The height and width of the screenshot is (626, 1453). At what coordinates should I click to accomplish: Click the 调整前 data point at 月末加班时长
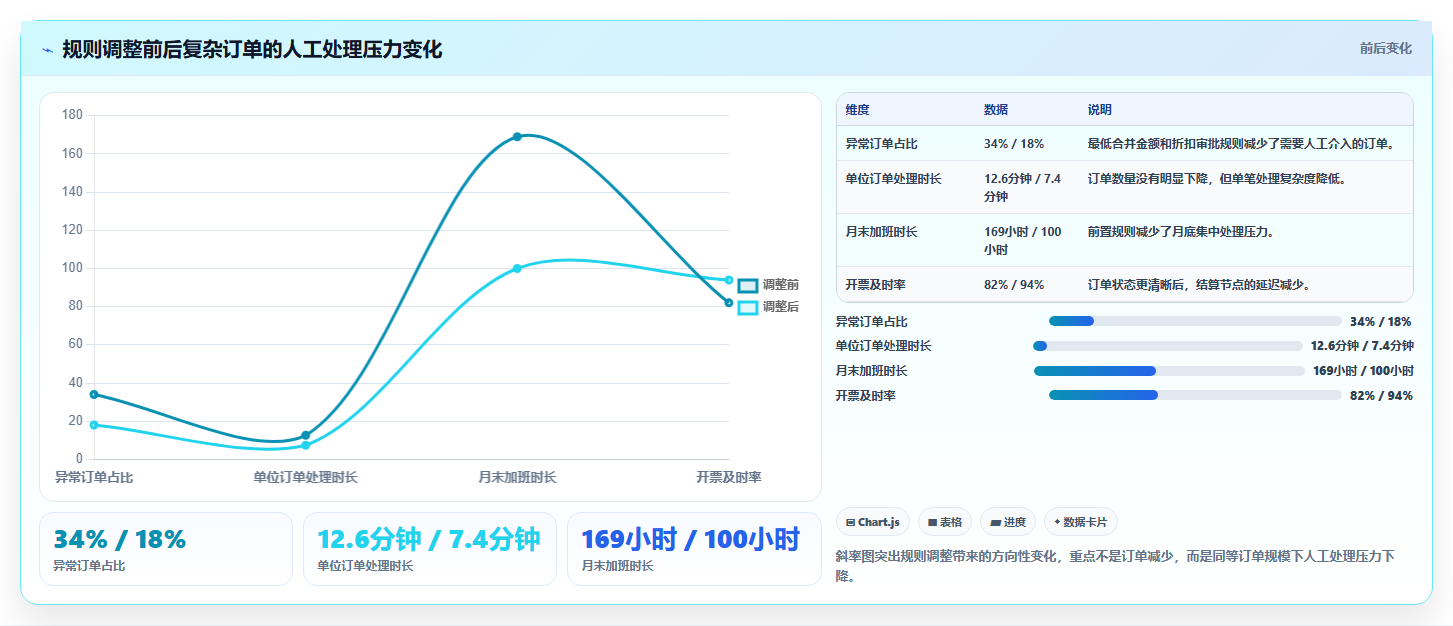(517, 136)
